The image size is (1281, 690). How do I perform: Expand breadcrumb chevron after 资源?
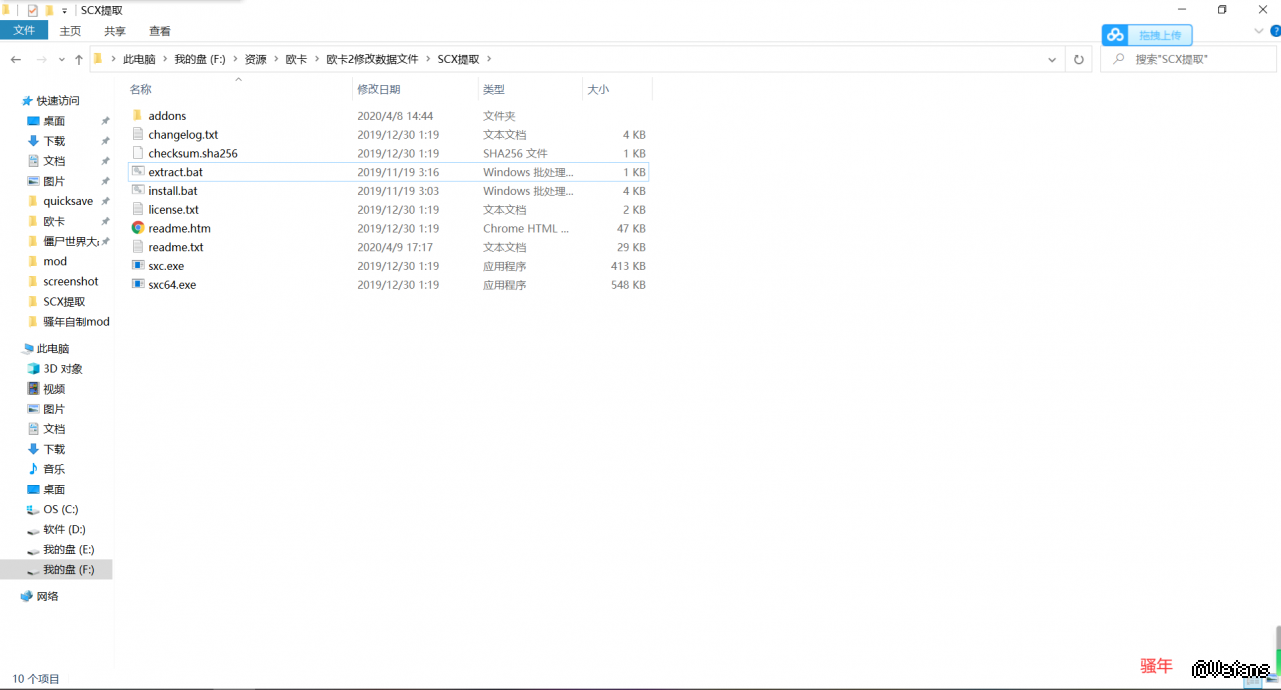coord(276,60)
